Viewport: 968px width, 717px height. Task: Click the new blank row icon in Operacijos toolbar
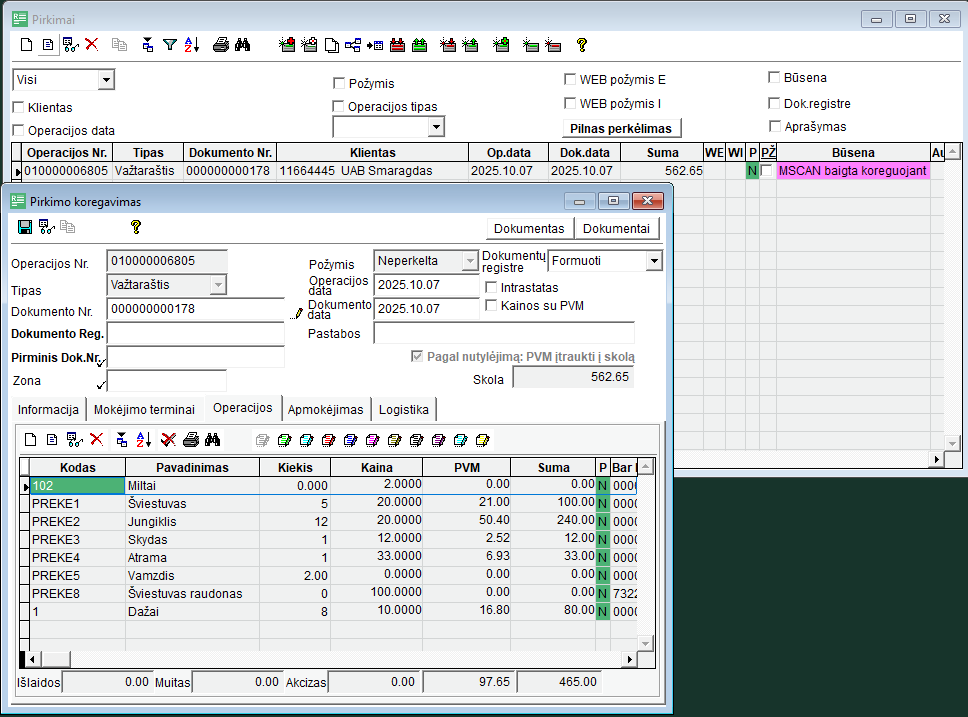[x=30, y=439]
